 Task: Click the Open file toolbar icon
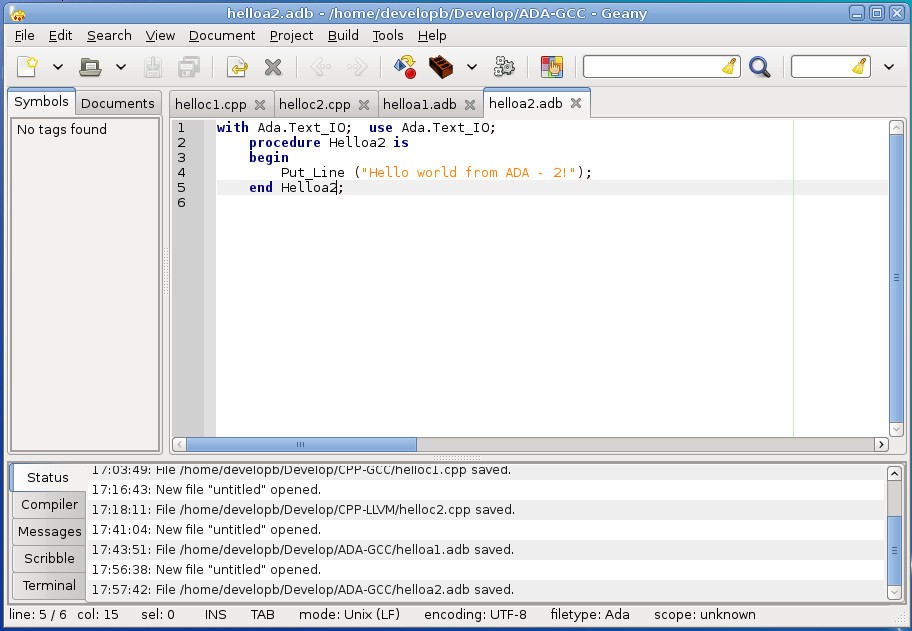[x=90, y=67]
